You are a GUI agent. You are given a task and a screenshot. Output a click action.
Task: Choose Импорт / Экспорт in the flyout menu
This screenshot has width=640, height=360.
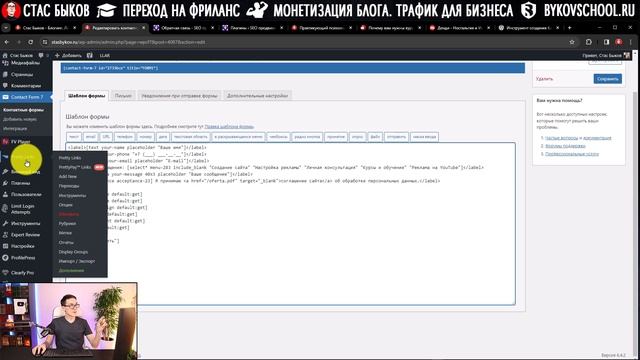click(77, 261)
